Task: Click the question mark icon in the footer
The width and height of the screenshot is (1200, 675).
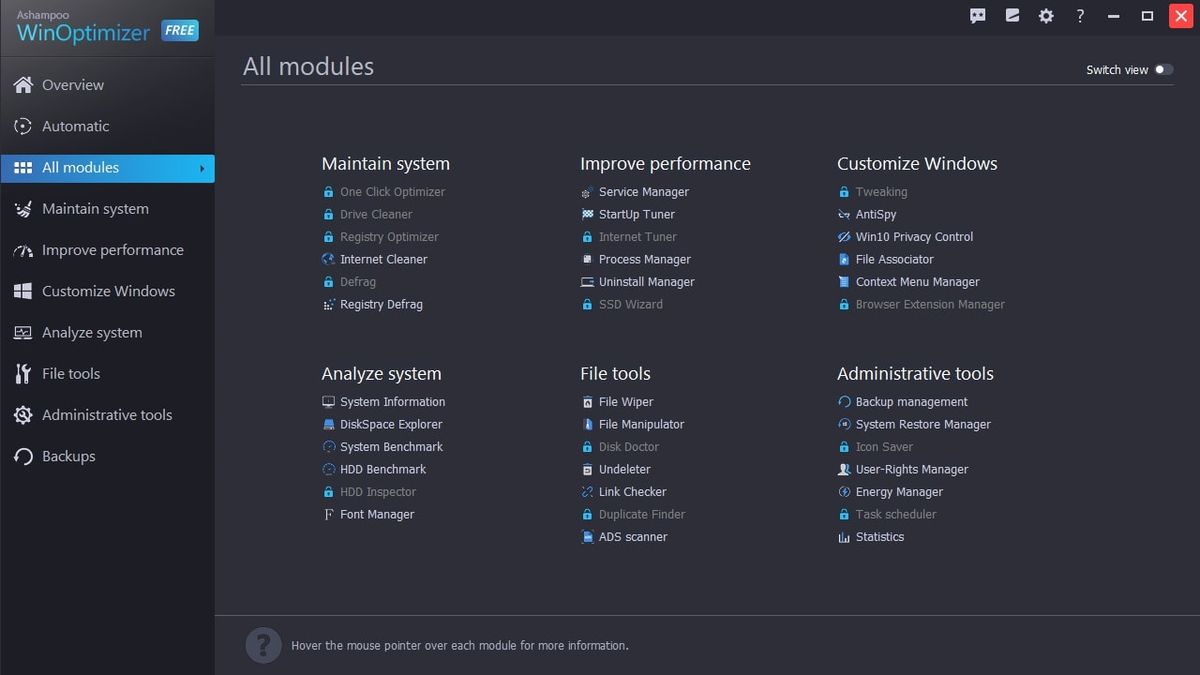Action: 263,645
